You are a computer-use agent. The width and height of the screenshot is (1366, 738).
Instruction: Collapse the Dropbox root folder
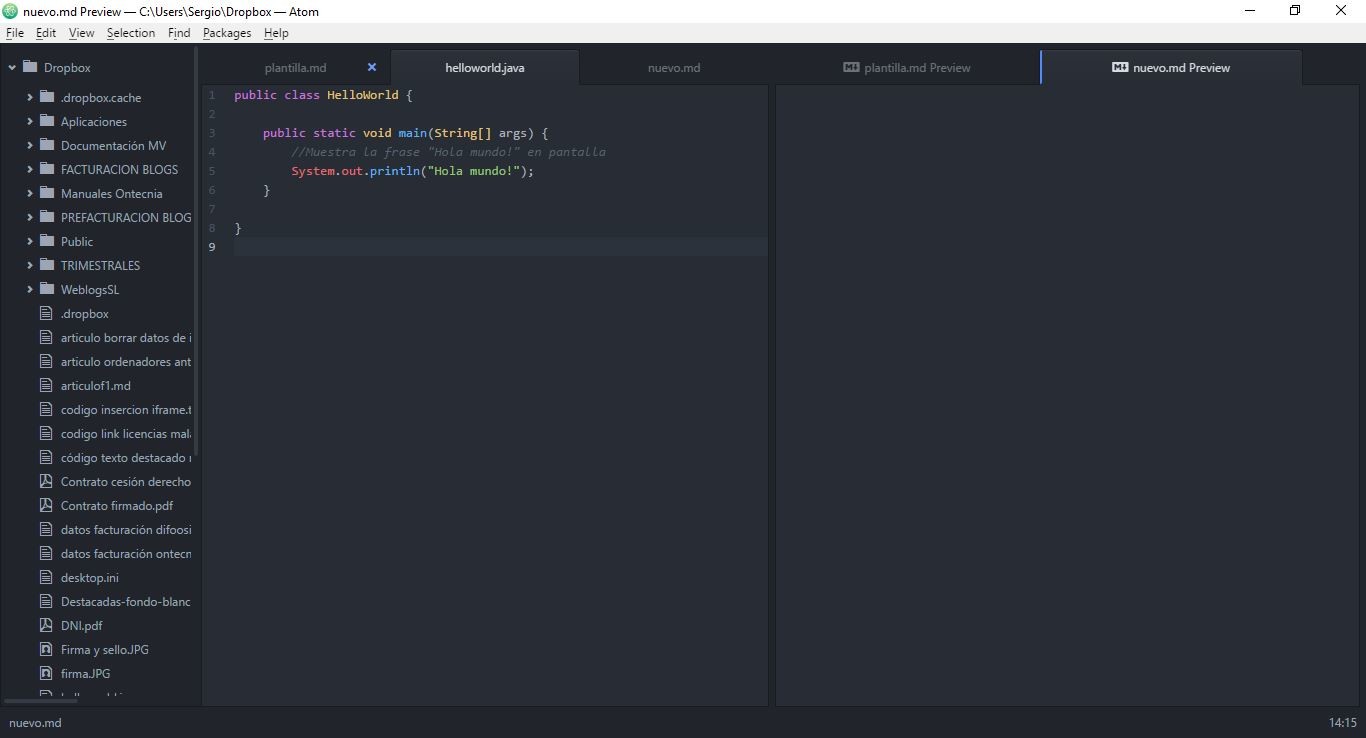tap(13, 68)
